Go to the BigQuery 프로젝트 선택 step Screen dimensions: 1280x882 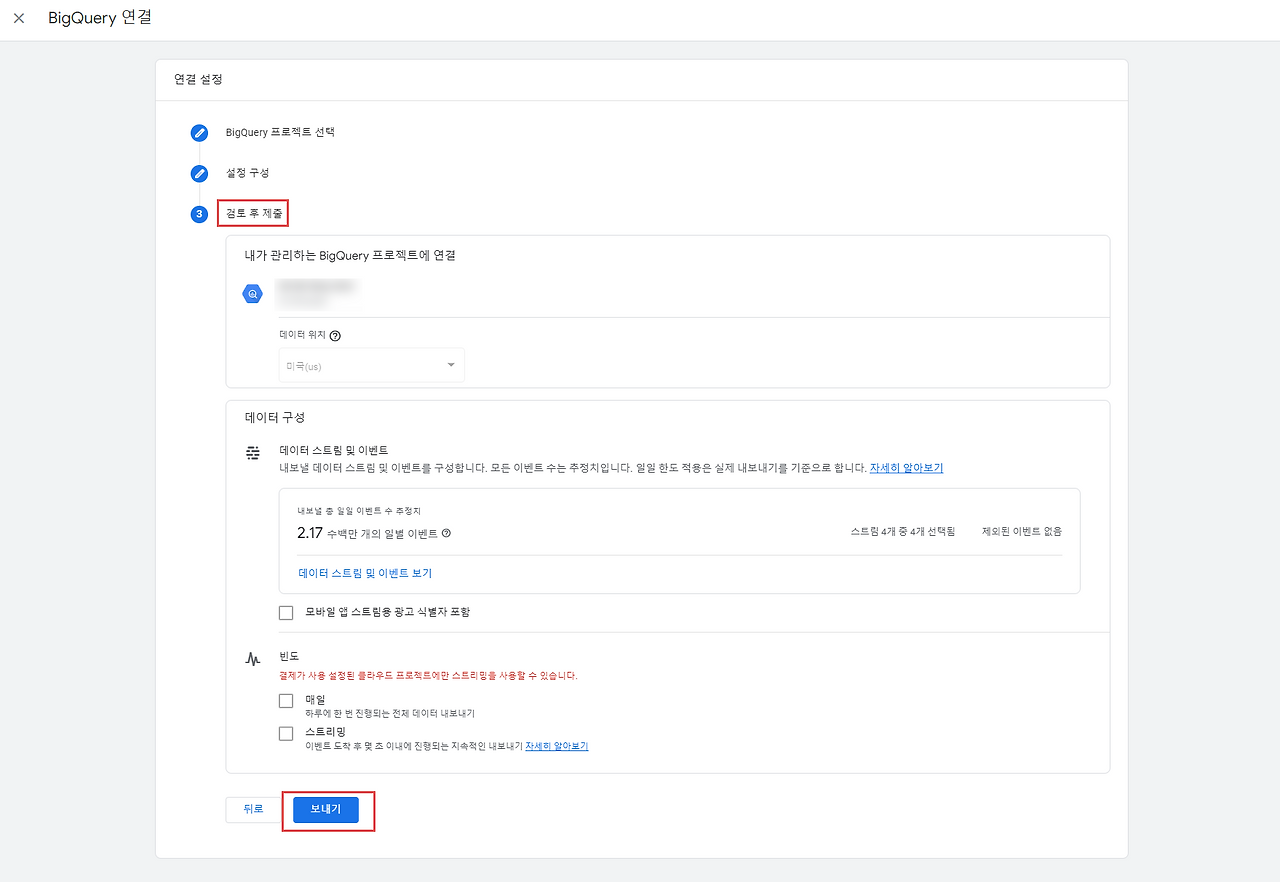tap(280, 132)
